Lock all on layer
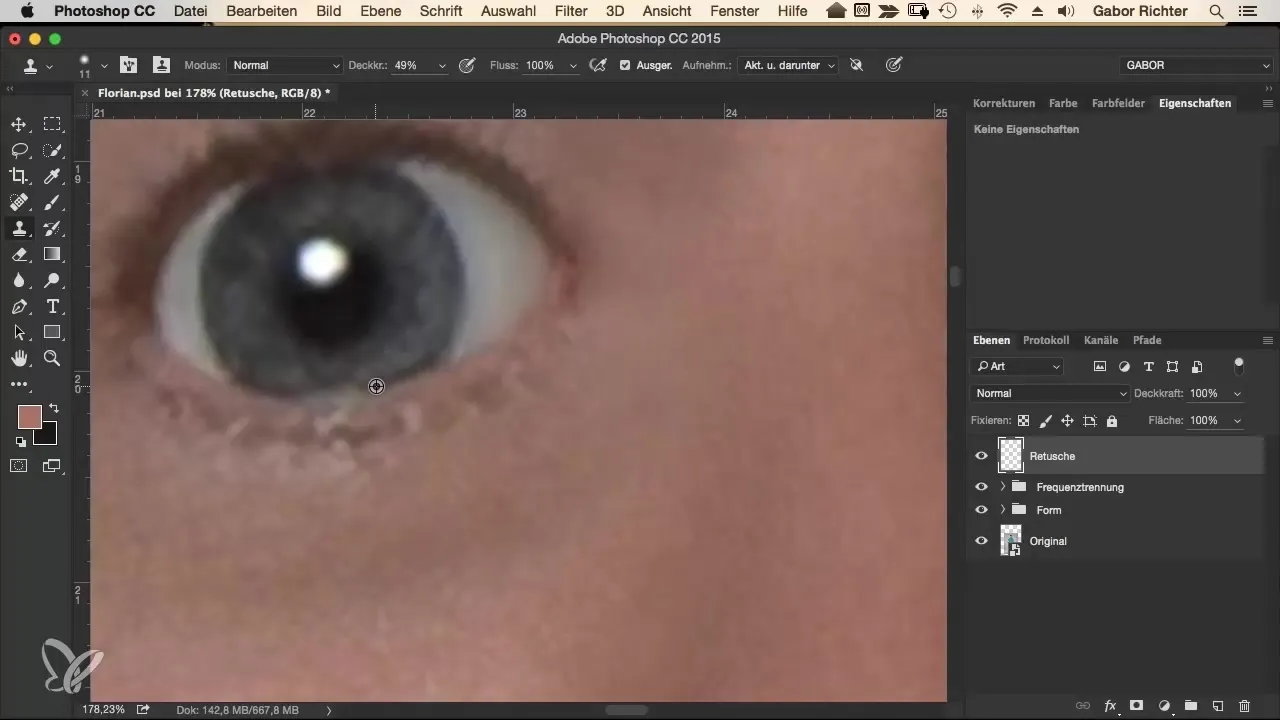 (1112, 421)
